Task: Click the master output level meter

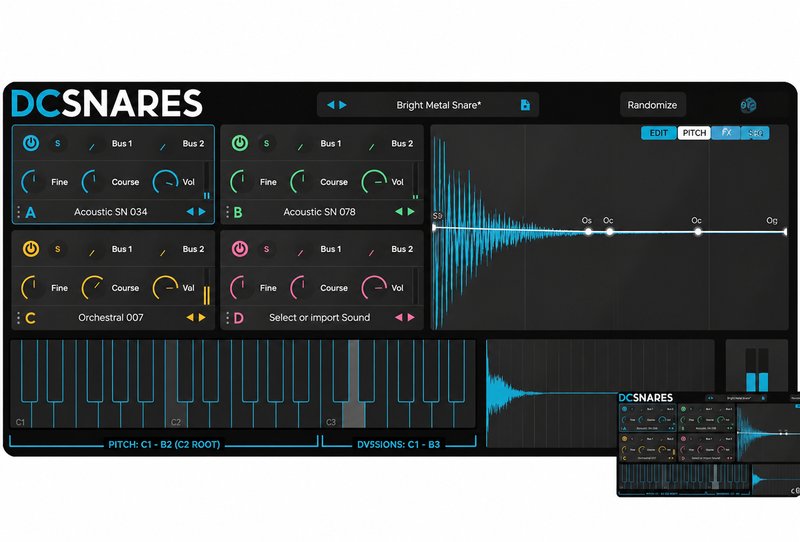Action: click(x=757, y=370)
